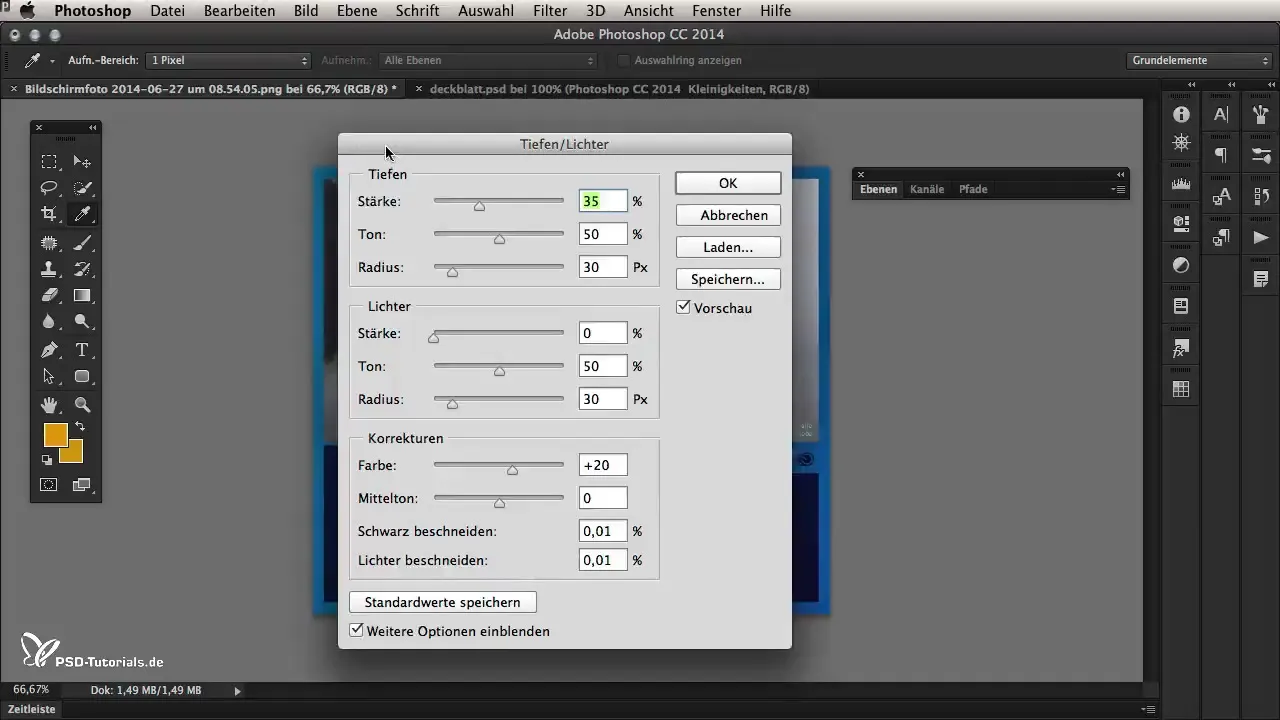This screenshot has width=1280, height=720.
Task: Click the foreground color swatch
Action: click(55, 435)
